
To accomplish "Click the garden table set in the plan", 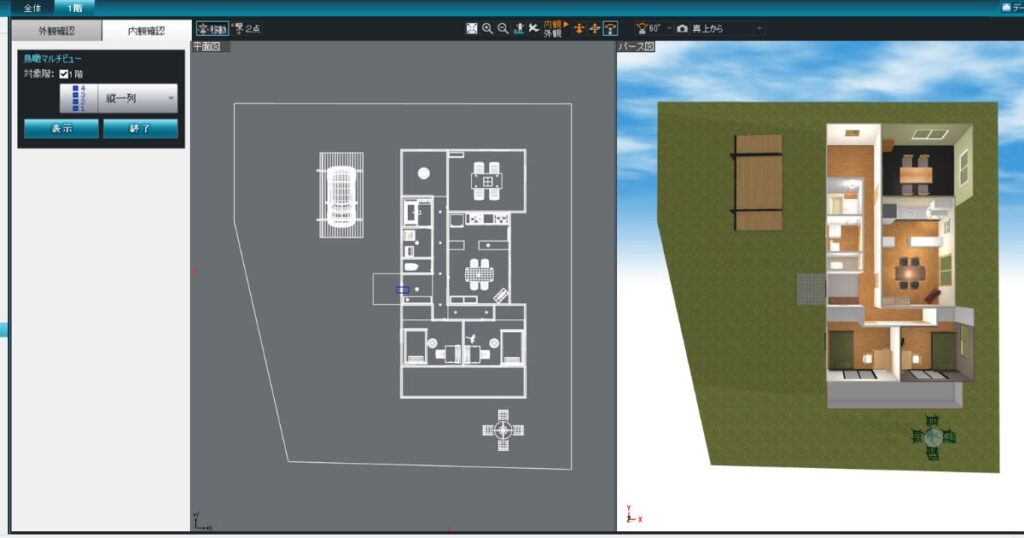I will tap(503, 430).
